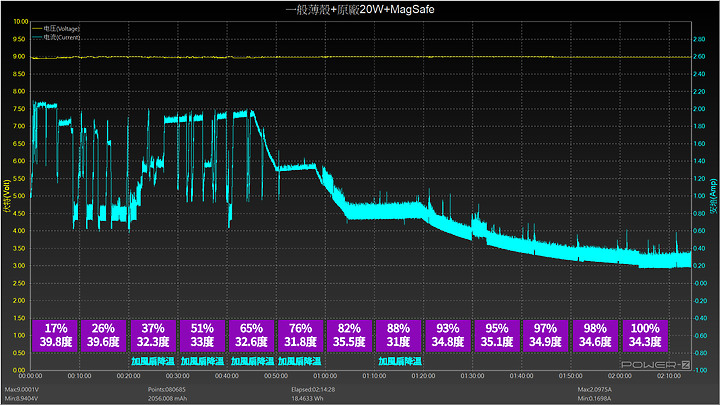Click the 2.00 value on current axis
This screenshot has width=720, height=405.
[x=699, y=109]
